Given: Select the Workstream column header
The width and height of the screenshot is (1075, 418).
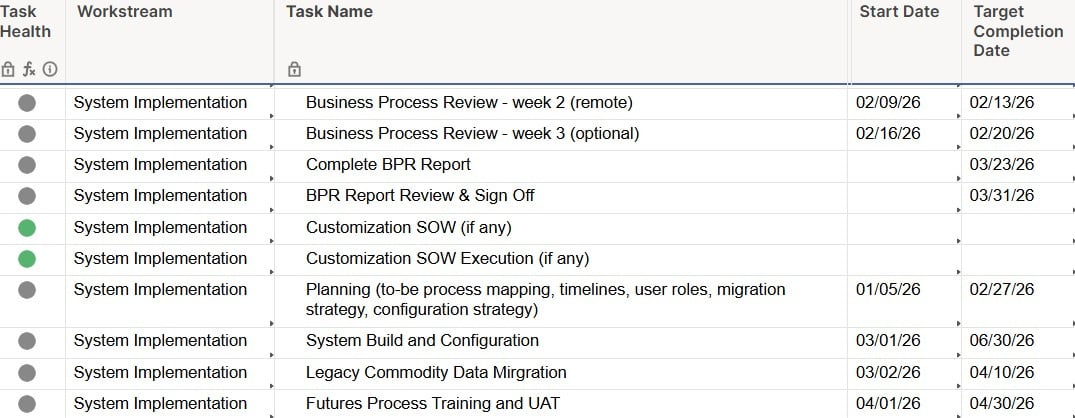Looking at the screenshot, I should 125,12.
